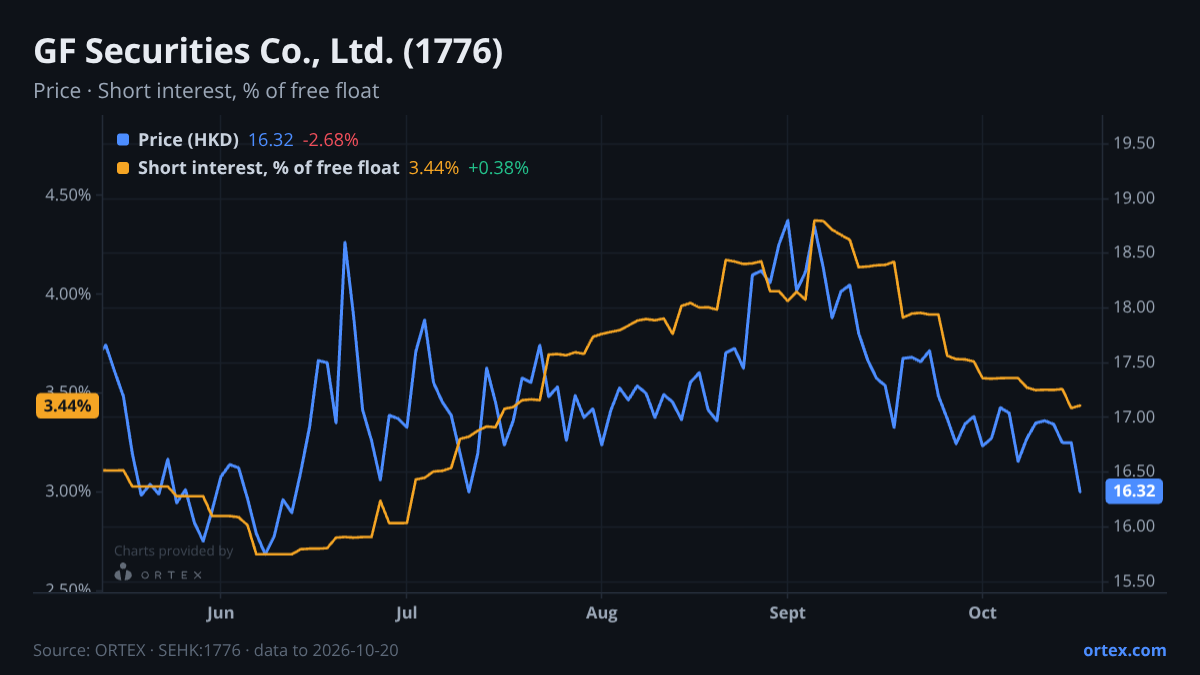Click the 4.50% left axis label
1200x675 pixels.
69,196
